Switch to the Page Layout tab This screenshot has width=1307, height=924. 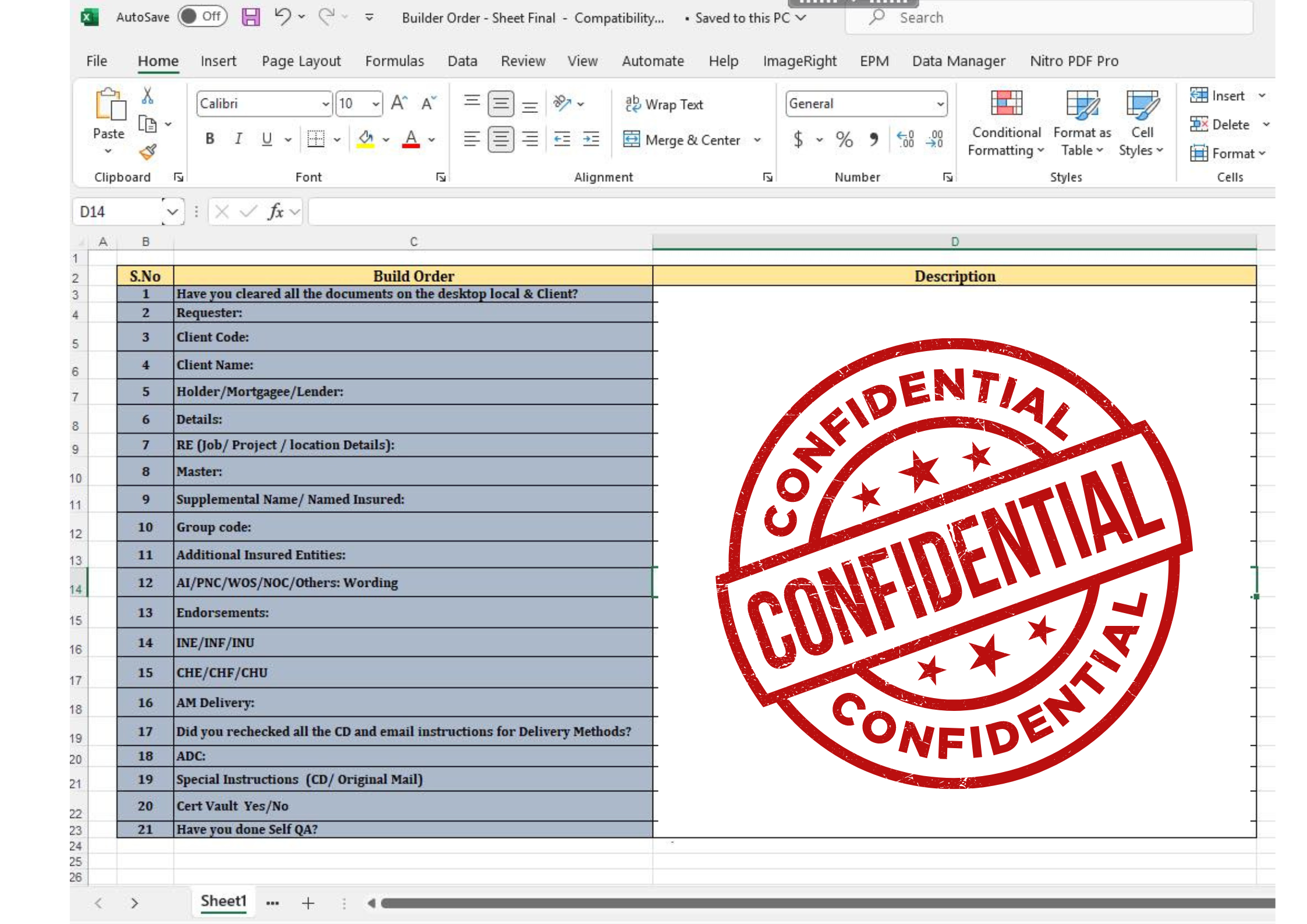[301, 61]
